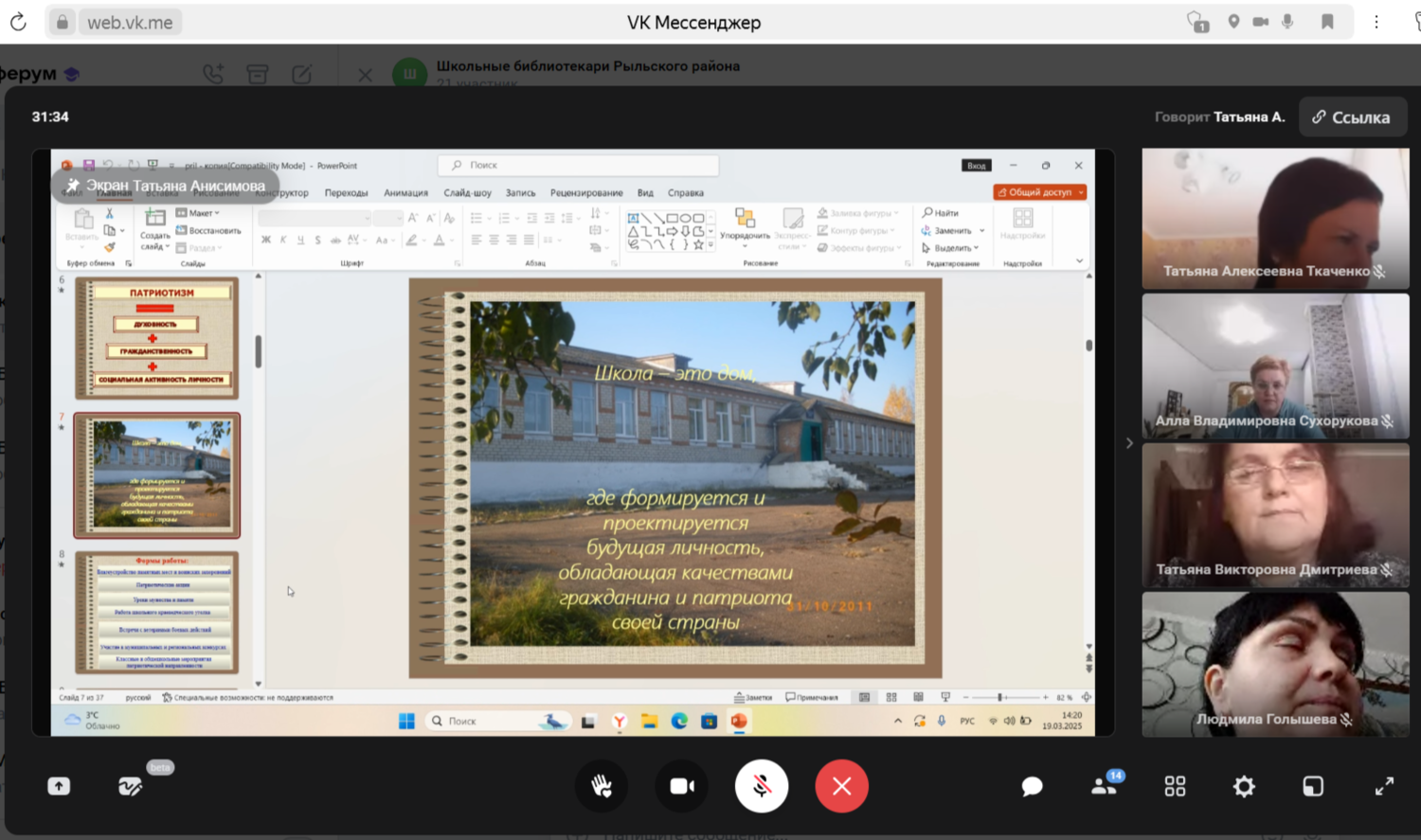Toggle bold Ж formatting
The image size is (1421, 840).
coord(266,241)
